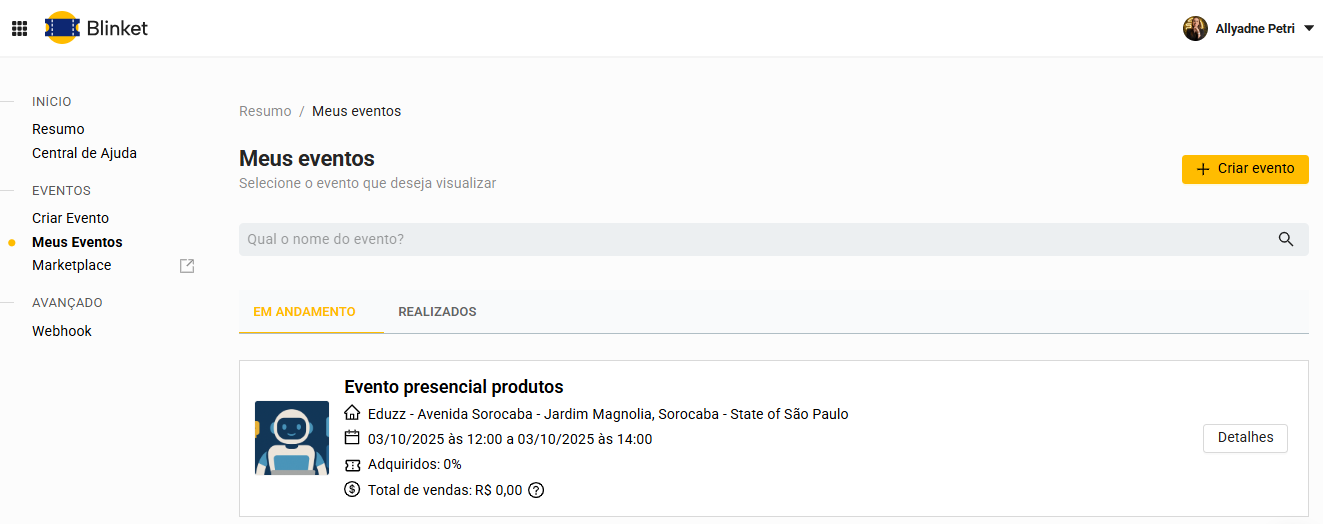This screenshot has width=1323, height=524.
Task: Click the dollar icon beside Total de vendas
Action: (352, 490)
